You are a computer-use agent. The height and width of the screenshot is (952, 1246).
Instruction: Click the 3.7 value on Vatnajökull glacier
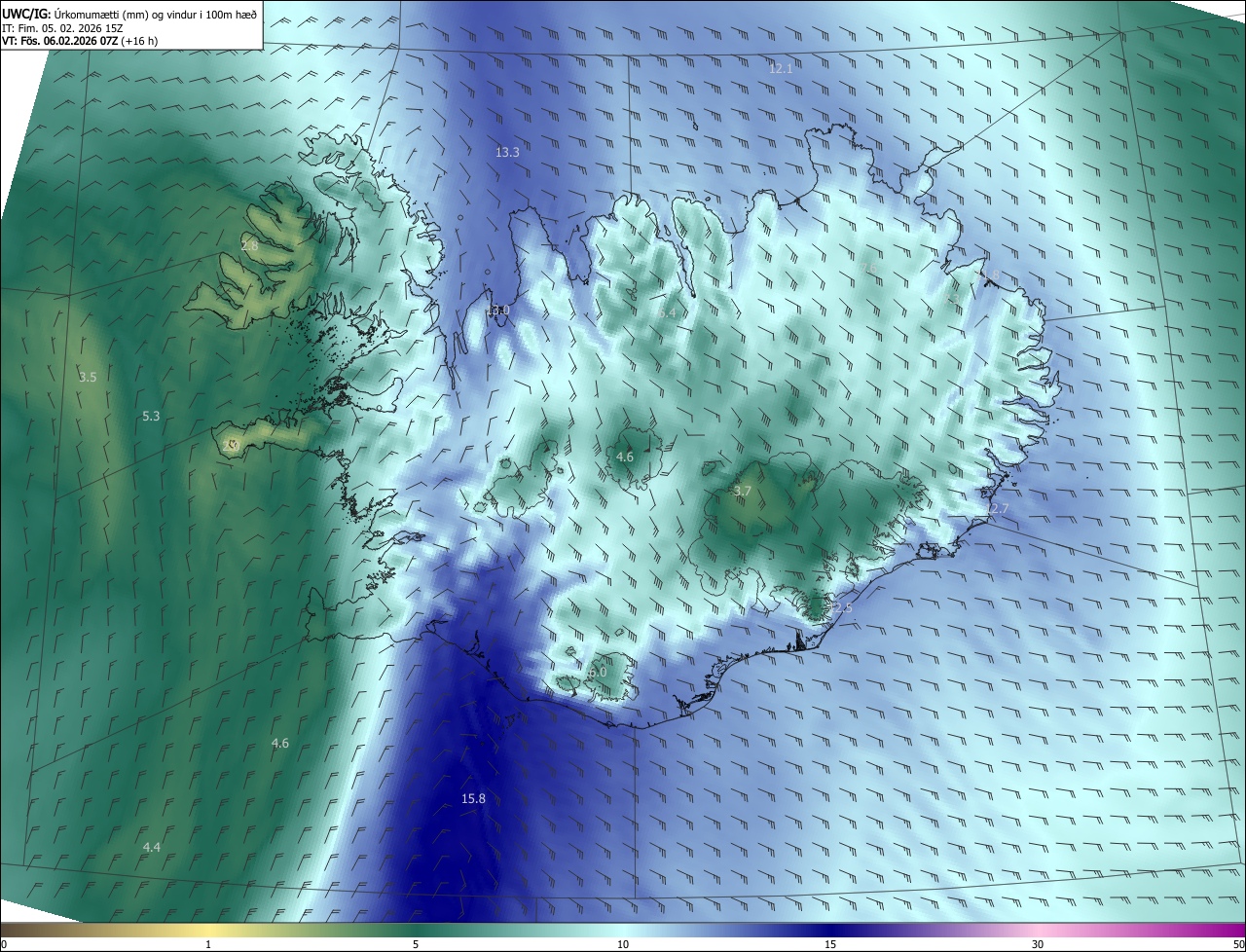[742, 492]
